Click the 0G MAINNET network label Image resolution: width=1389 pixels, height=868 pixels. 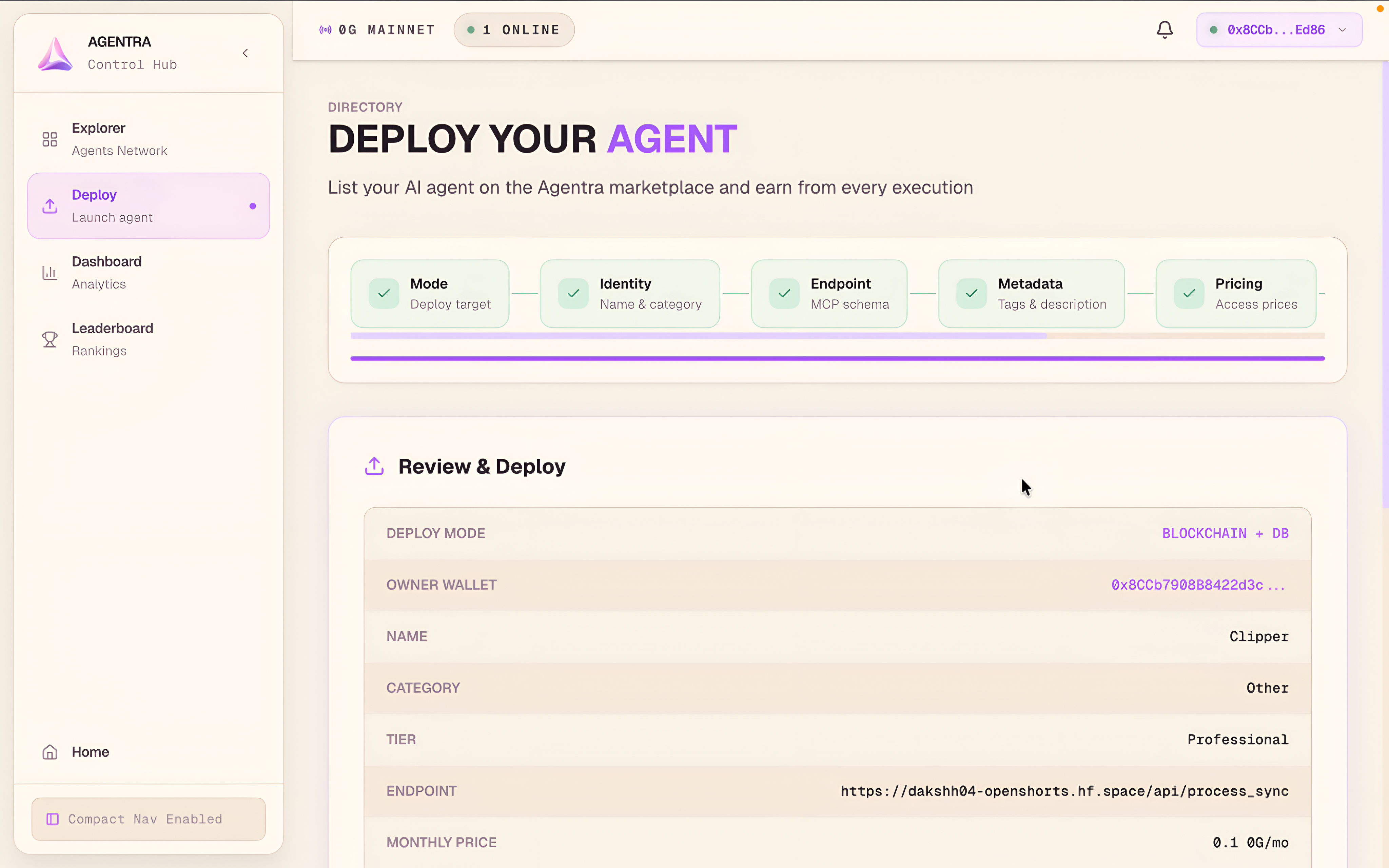pos(387,30)
